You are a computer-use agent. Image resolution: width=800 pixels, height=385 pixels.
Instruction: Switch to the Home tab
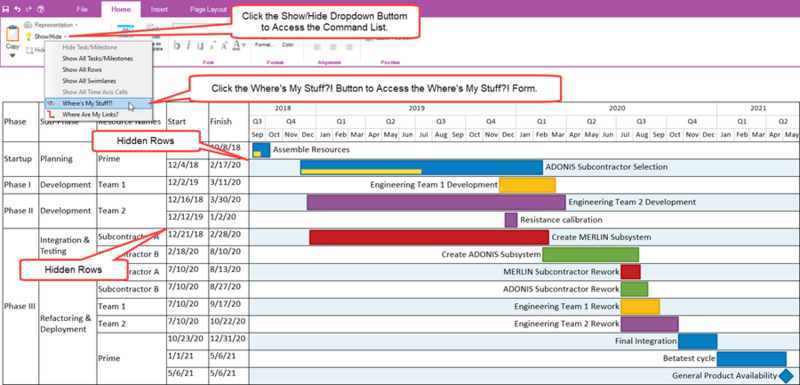click(120, 9)
